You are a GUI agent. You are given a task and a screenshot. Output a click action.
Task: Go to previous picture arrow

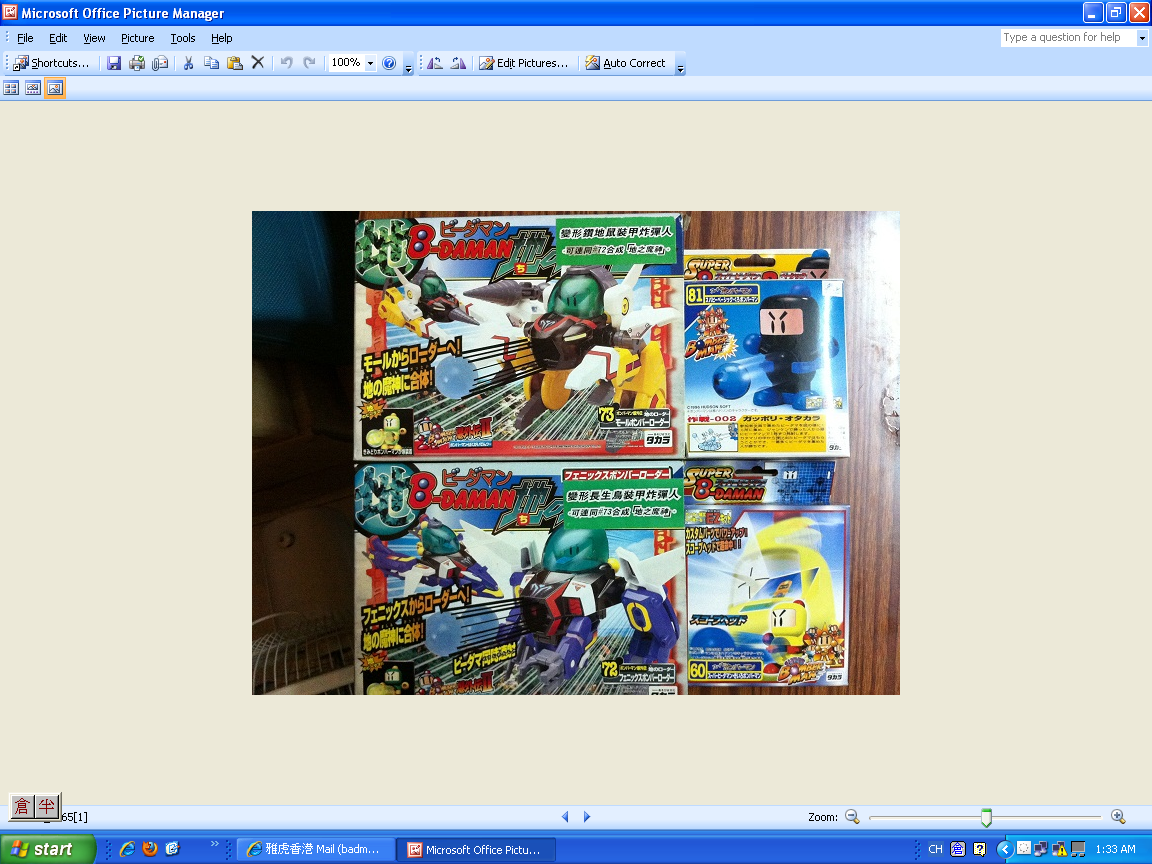tap(565, 816)
